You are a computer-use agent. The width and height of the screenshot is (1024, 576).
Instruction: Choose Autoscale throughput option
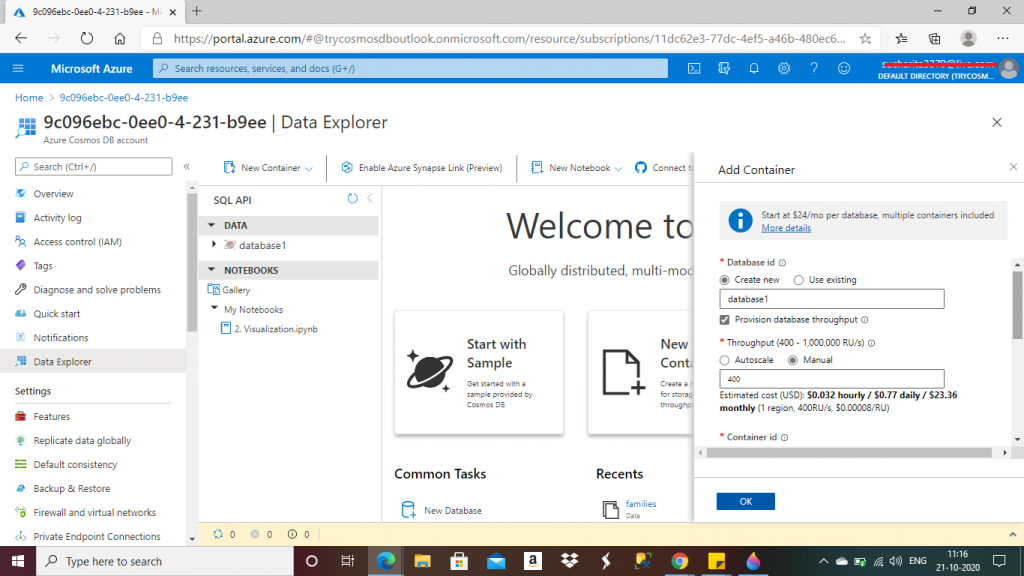725,360
